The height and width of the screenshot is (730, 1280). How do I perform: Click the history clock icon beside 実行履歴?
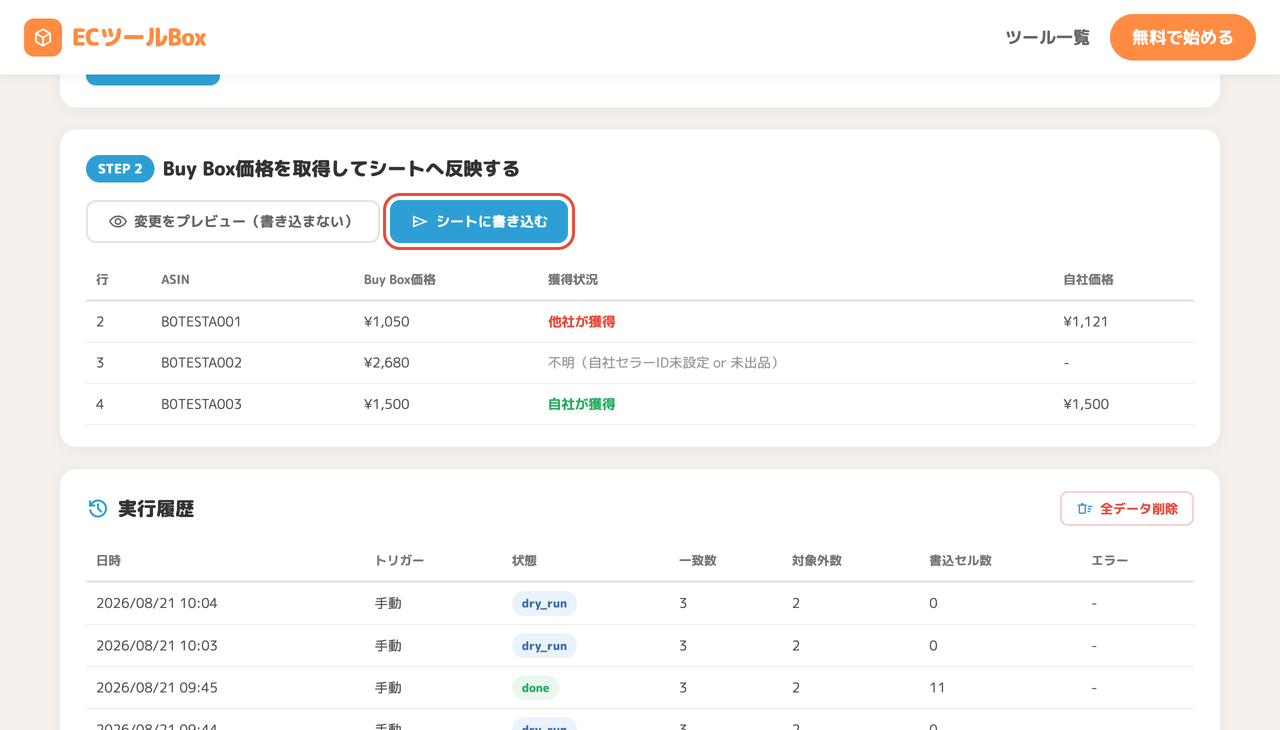pos(97,508)
